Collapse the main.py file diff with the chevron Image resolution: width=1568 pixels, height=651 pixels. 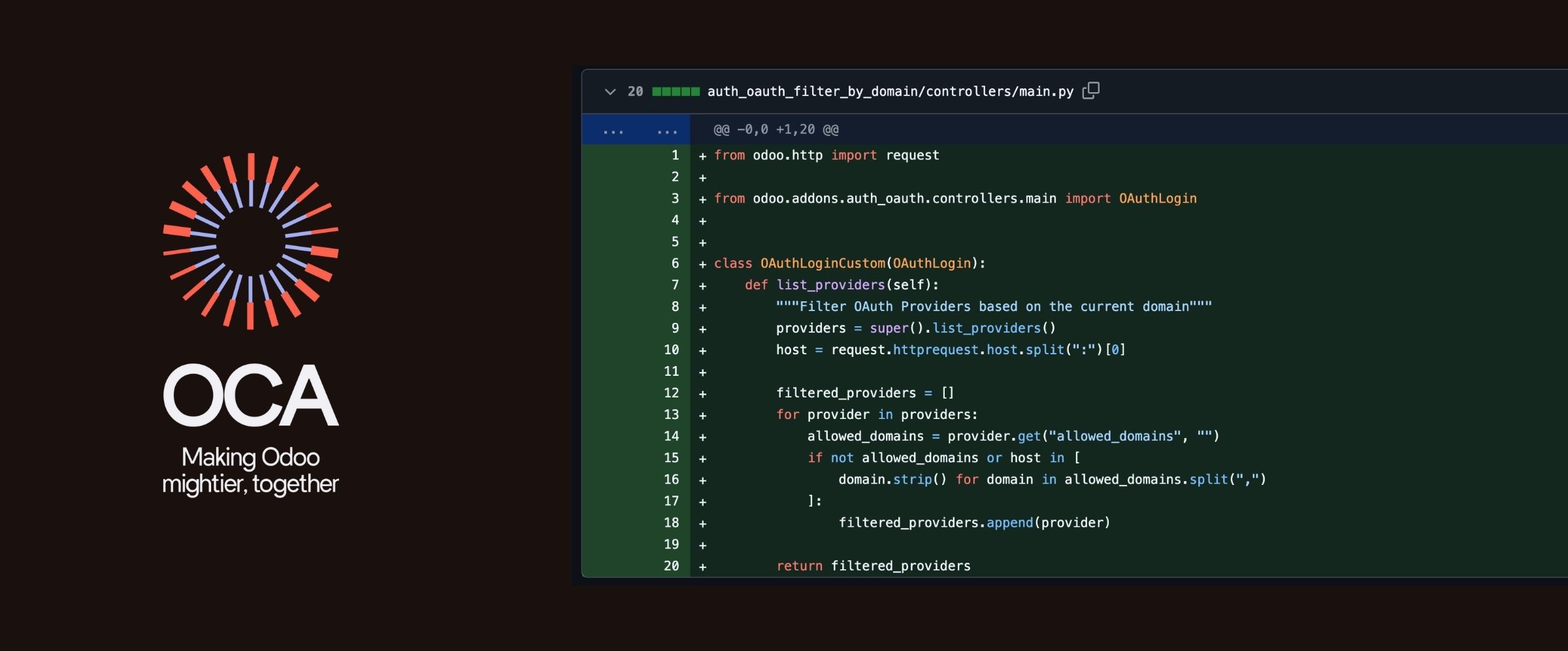coord(610,92)
